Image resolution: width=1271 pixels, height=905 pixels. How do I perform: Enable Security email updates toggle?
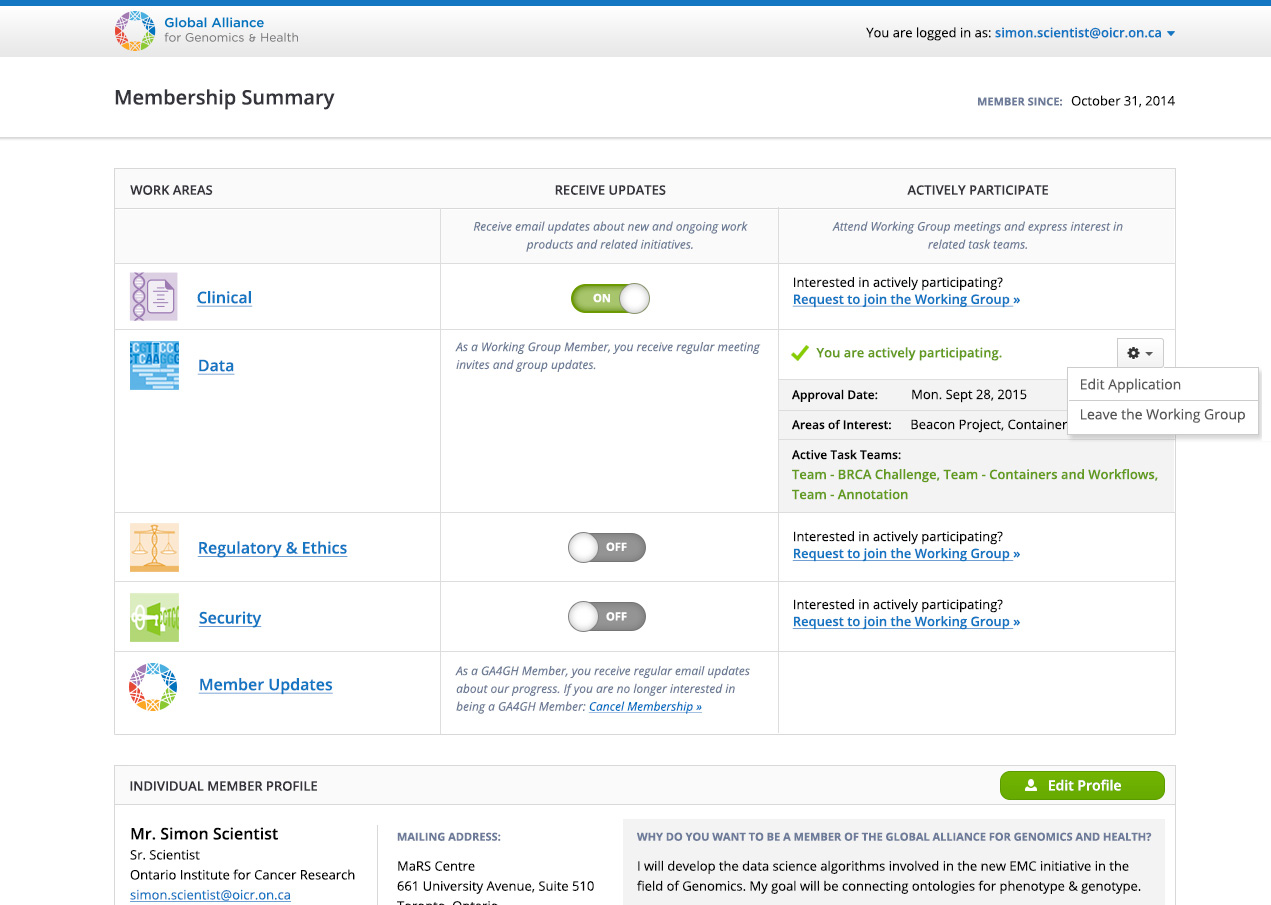607,616
